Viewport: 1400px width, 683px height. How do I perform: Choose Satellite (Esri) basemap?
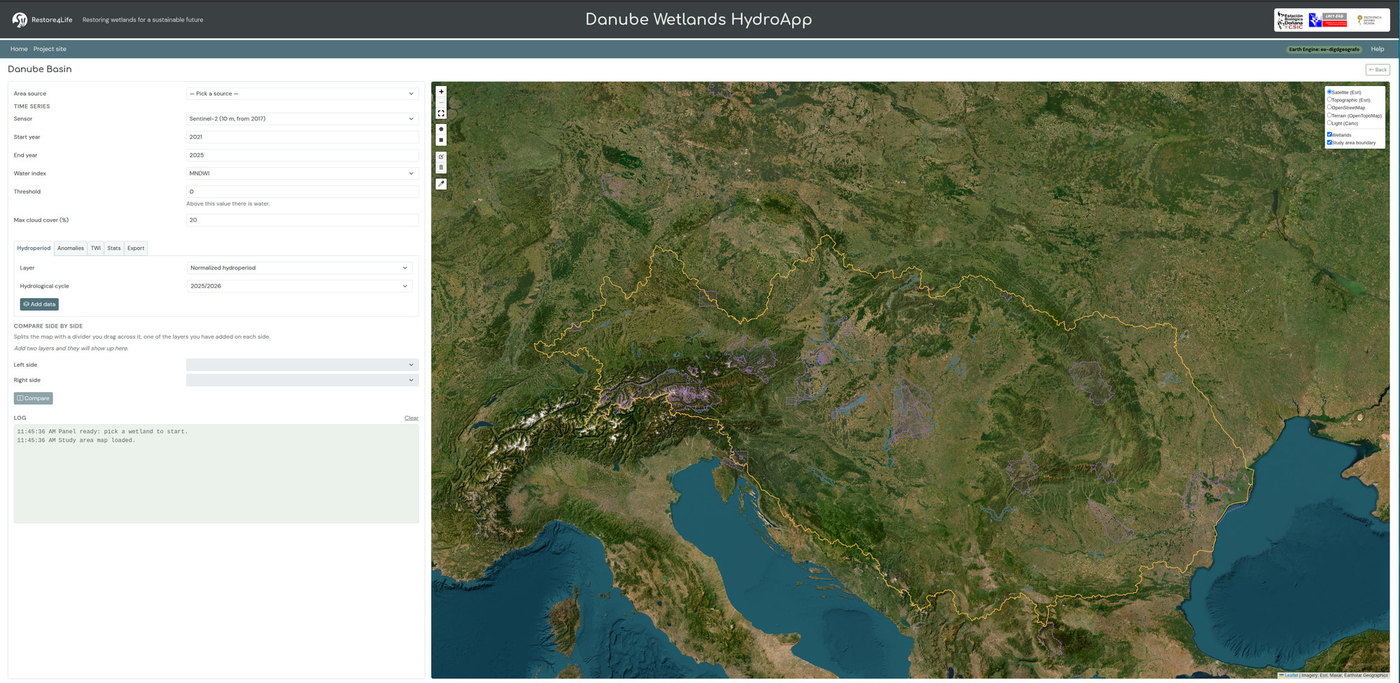click(1329, 92)
